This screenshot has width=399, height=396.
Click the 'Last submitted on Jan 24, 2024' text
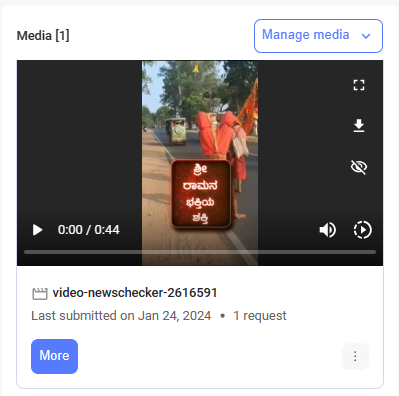[121, 316]
